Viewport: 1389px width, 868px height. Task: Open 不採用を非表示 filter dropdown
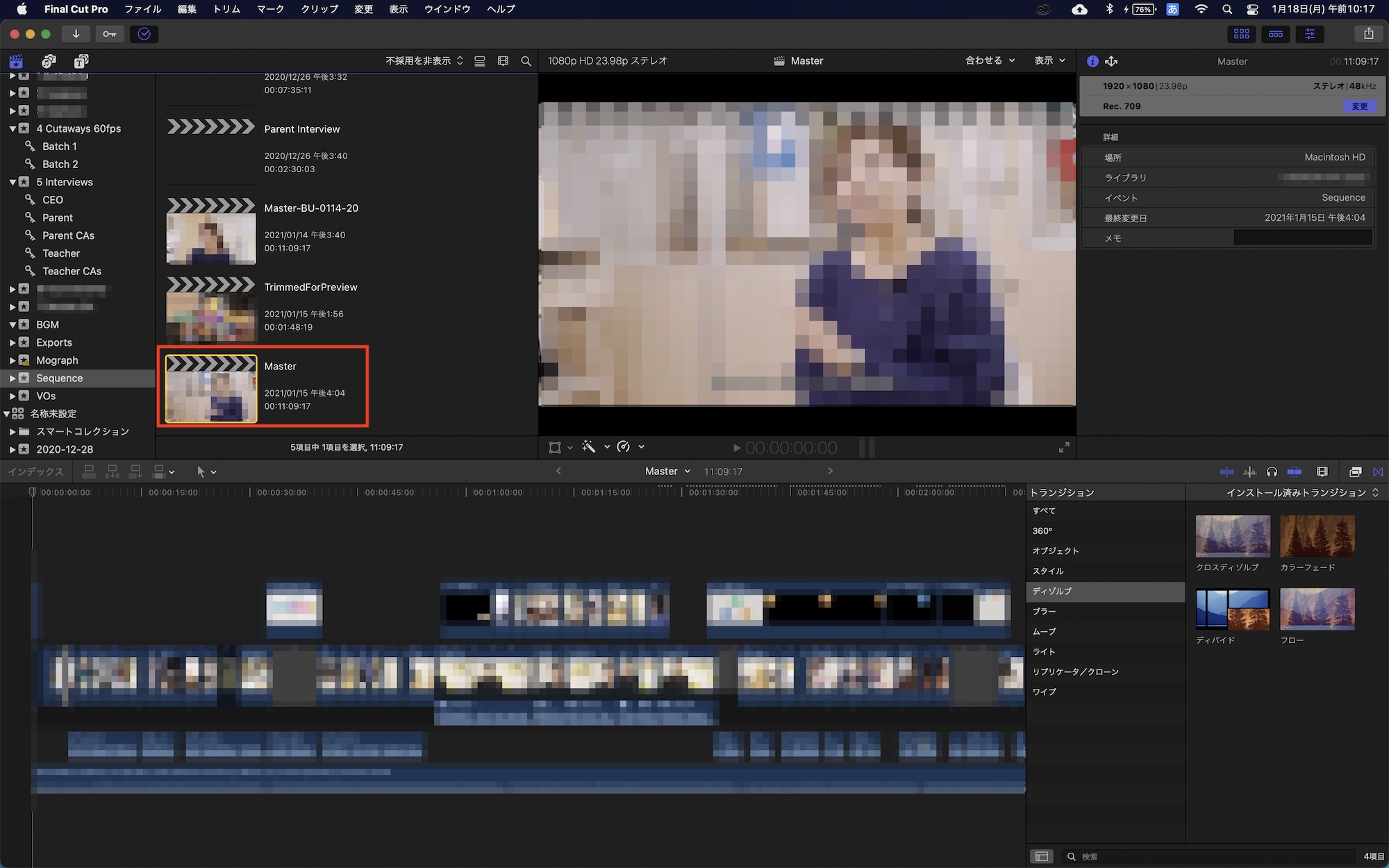click(424, 61)
